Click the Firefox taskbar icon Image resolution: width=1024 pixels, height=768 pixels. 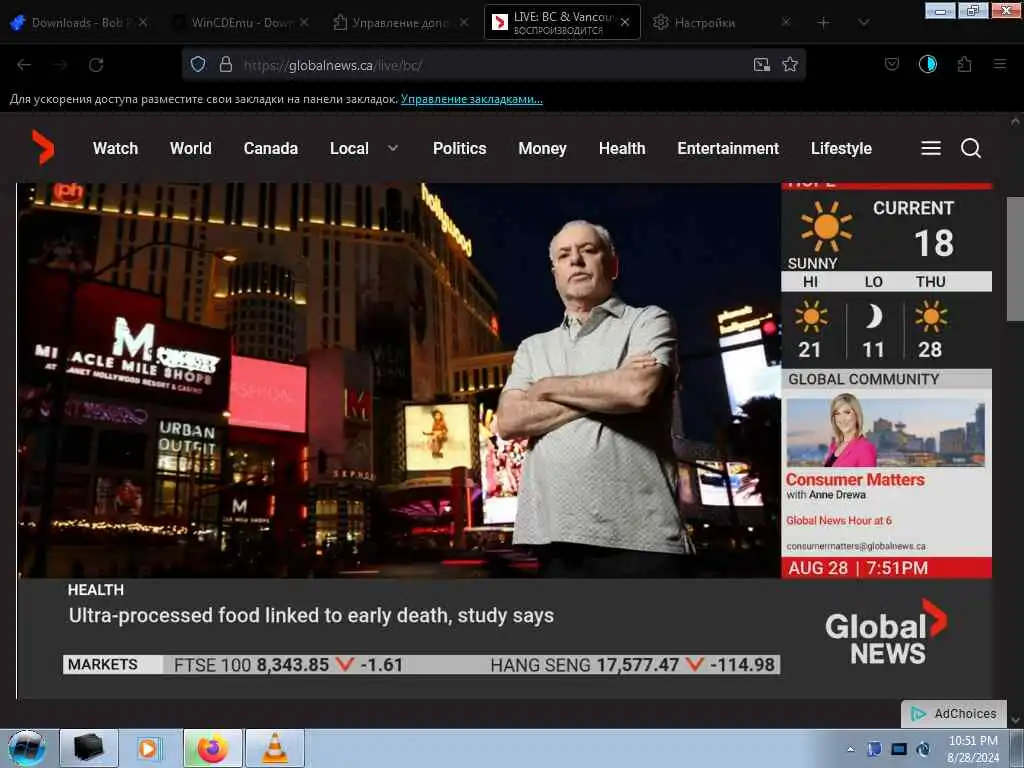tap(212, 748)
